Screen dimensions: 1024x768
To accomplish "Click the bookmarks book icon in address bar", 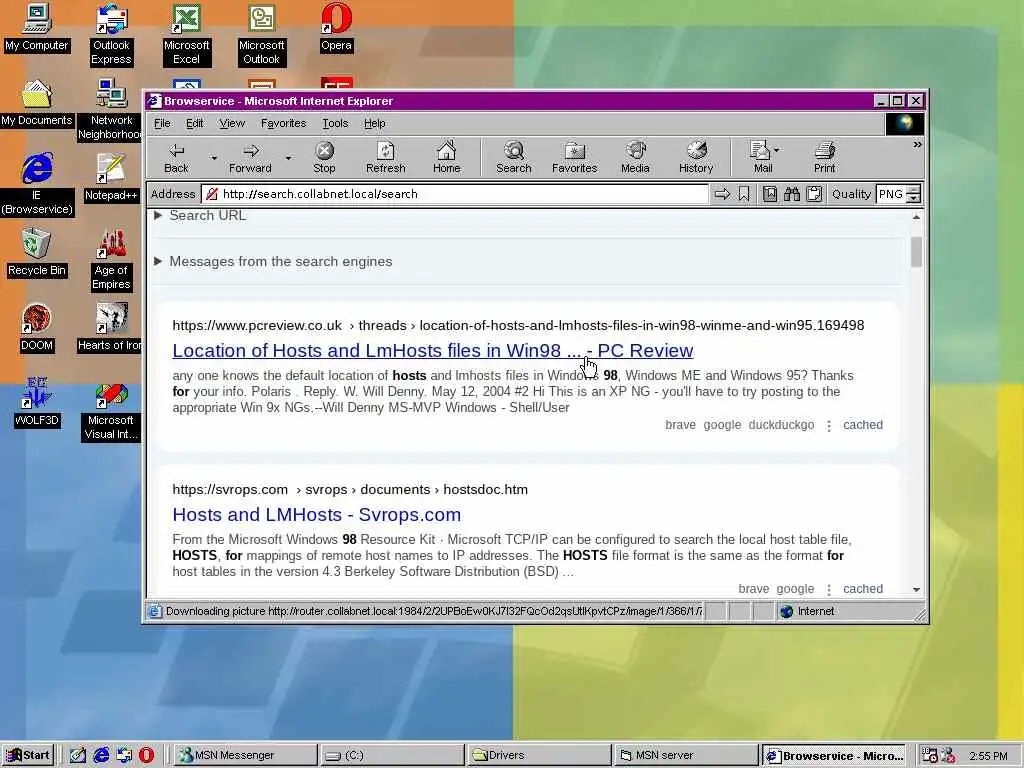I will point(770,194).
